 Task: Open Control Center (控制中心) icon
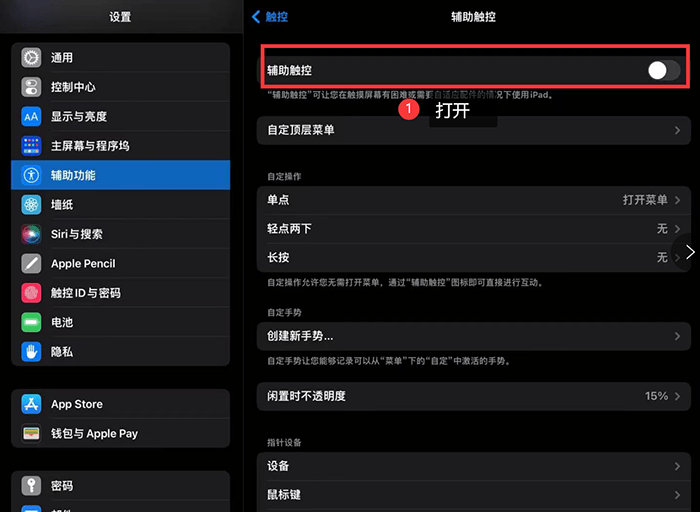point(31,87)
